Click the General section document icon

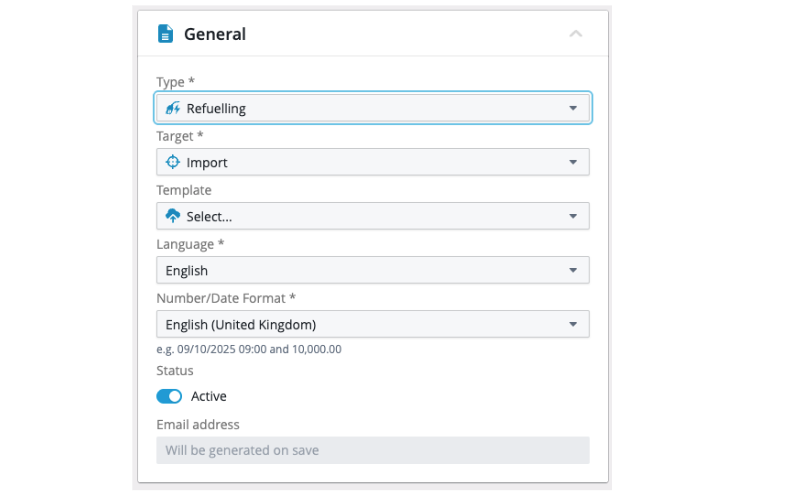click(x=165, y=34)
